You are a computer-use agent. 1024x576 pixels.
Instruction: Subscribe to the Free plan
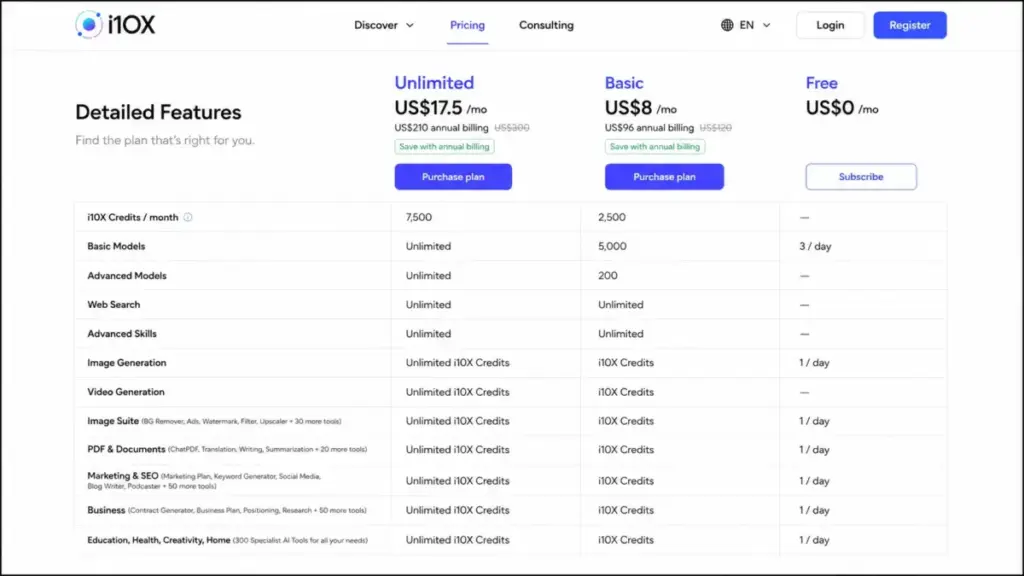861,177
